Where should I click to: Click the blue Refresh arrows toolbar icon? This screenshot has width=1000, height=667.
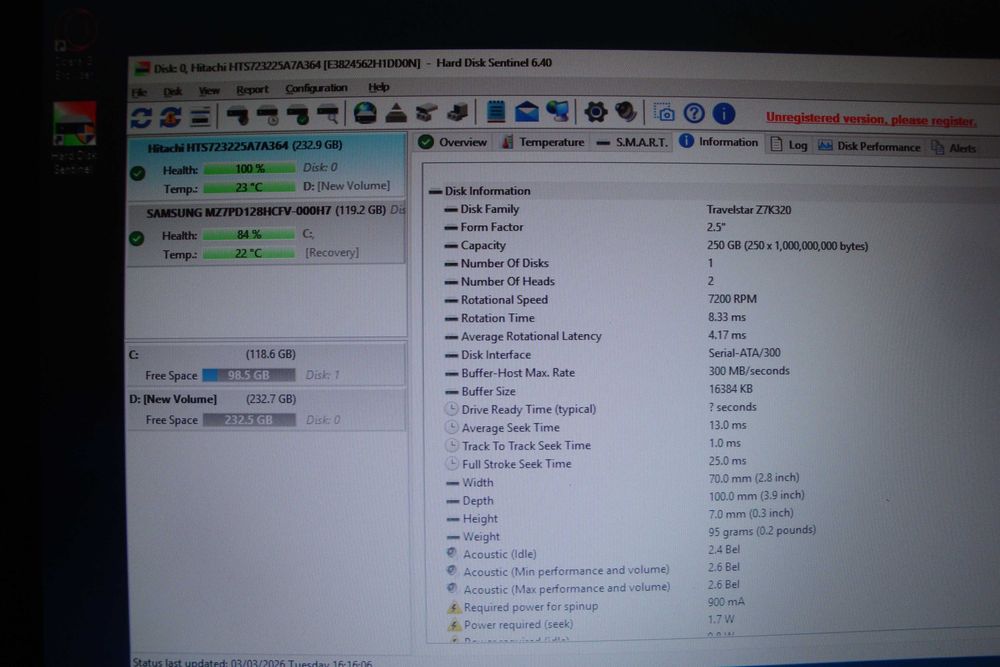pos(141,117)
